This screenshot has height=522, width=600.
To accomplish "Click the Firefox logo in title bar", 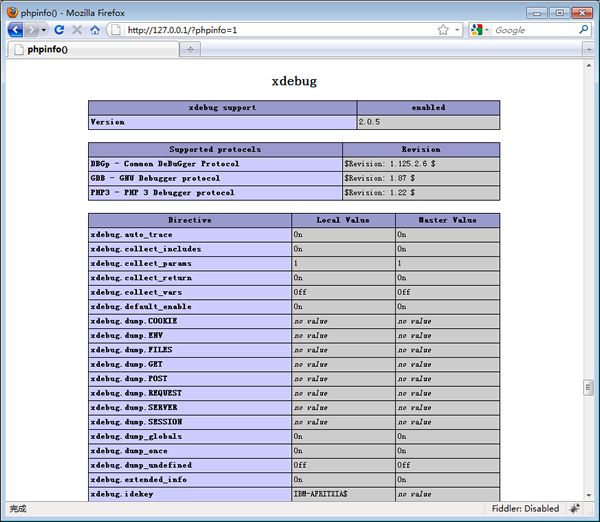I will point(12,12).
